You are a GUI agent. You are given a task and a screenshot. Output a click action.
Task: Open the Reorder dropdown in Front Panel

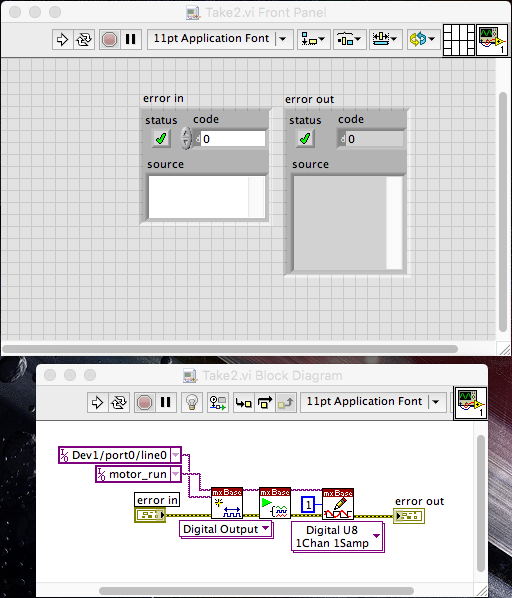423,39
